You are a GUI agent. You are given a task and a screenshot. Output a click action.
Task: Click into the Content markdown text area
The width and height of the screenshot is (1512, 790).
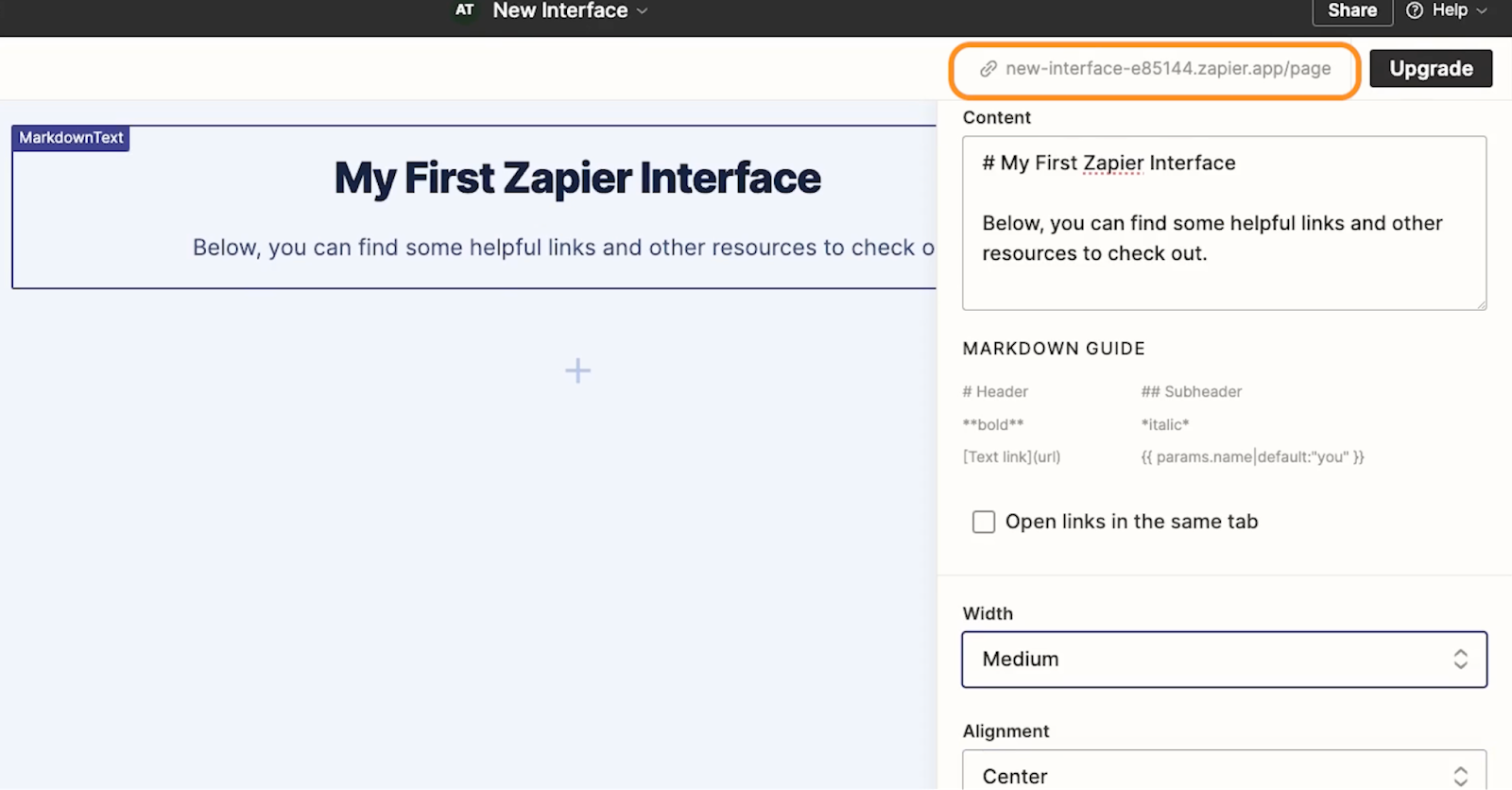point(1224,223)
